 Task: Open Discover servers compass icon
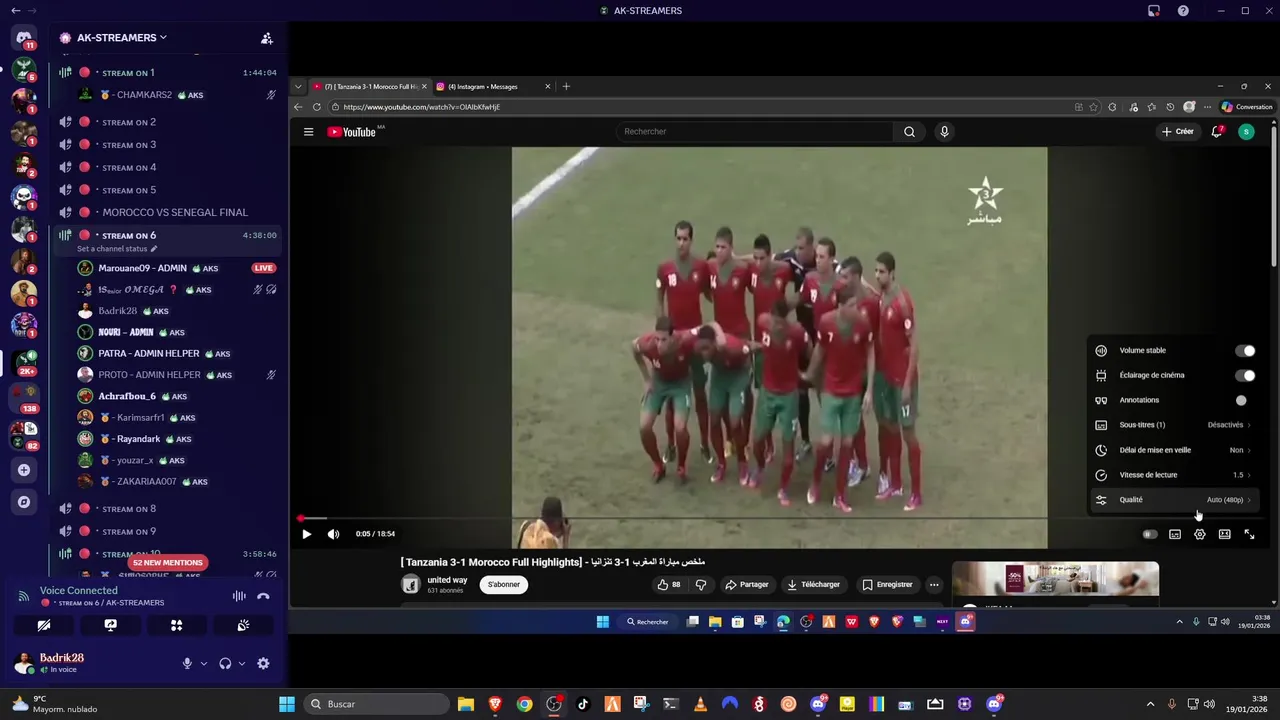(x=24, y=501)
